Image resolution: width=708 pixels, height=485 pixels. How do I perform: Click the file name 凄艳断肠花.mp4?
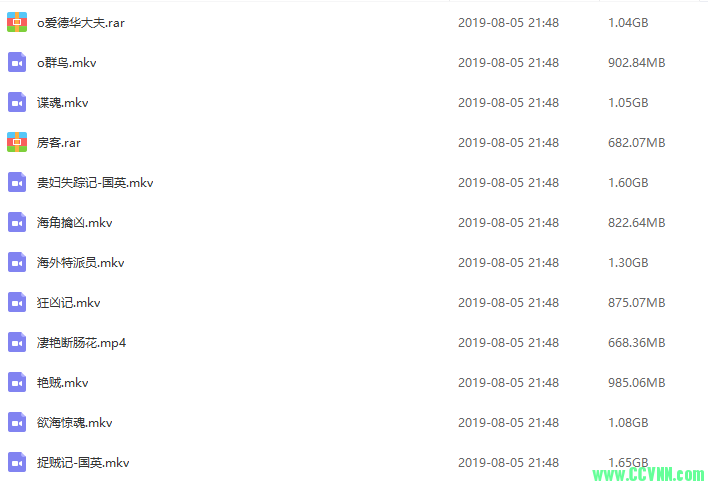click(x=81, y=343)
